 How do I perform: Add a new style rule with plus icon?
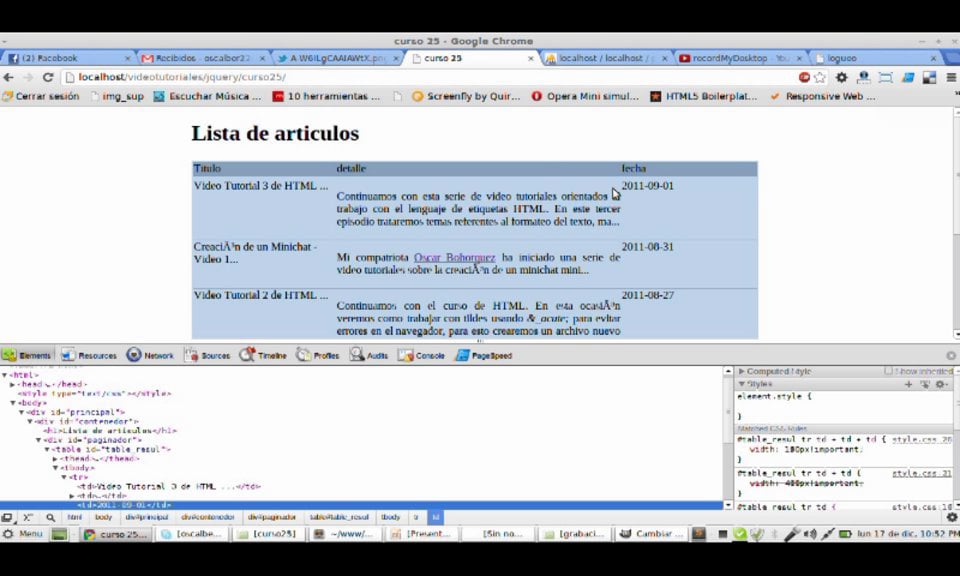click(x=909, y=384)
